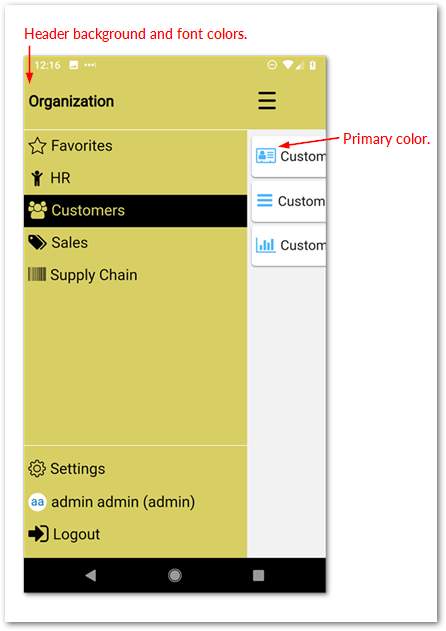Open the customer list tile with lines icon
This screenshot has width=446, height=631.
click(289, 201)
